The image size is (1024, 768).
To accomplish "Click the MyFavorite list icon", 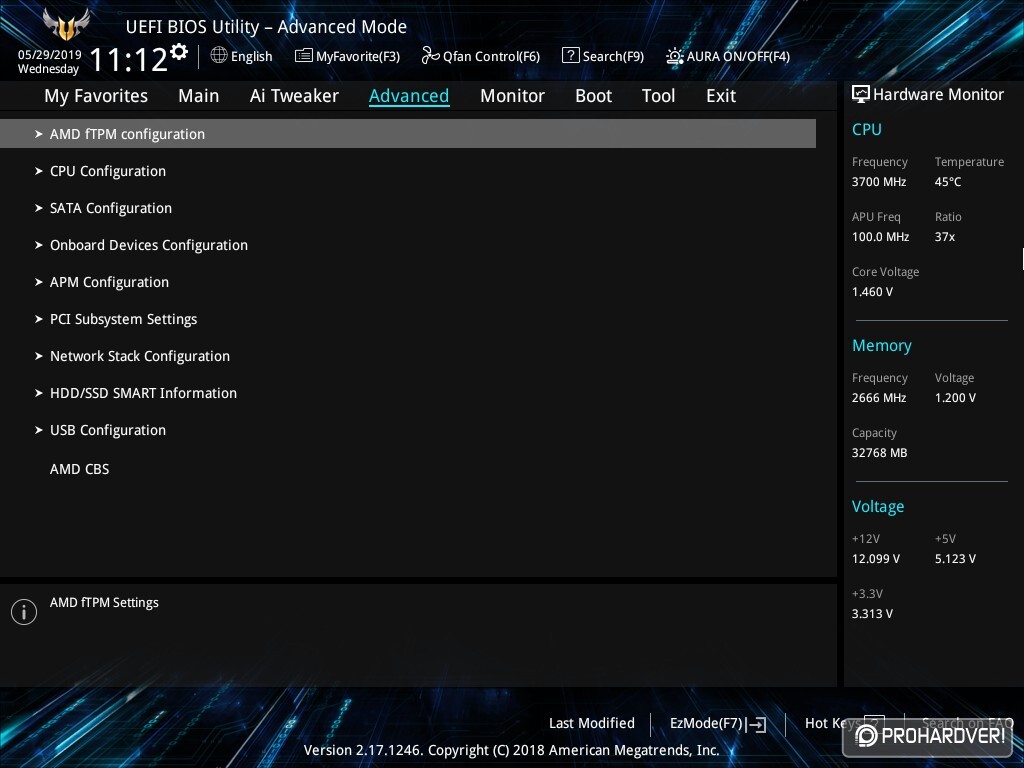I will point(303,56).
